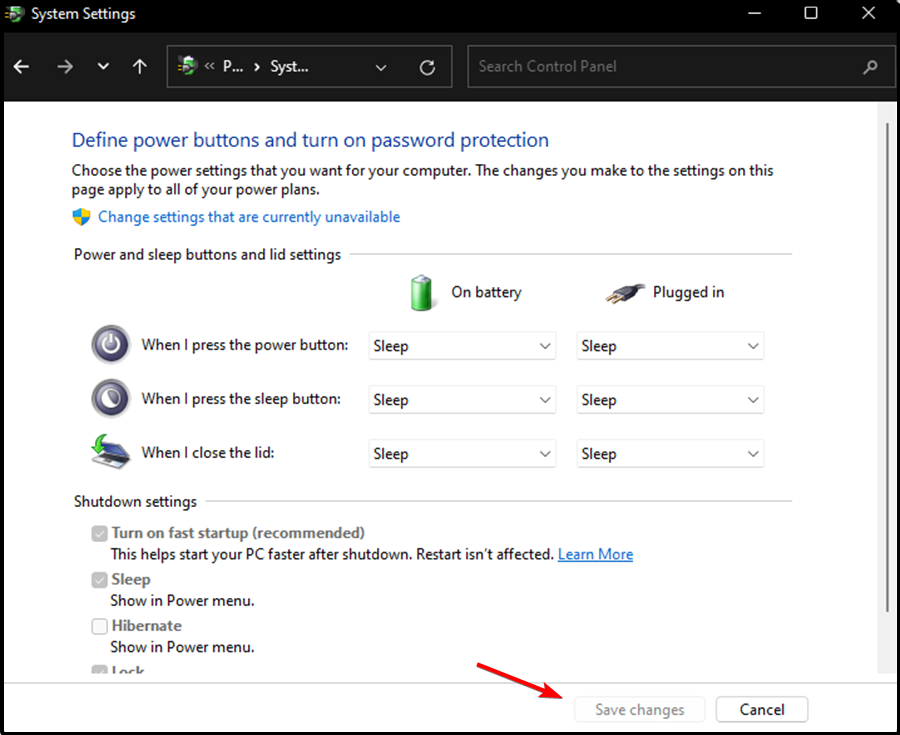Enable the Hibernate checkbox

[x=99, y=626]
